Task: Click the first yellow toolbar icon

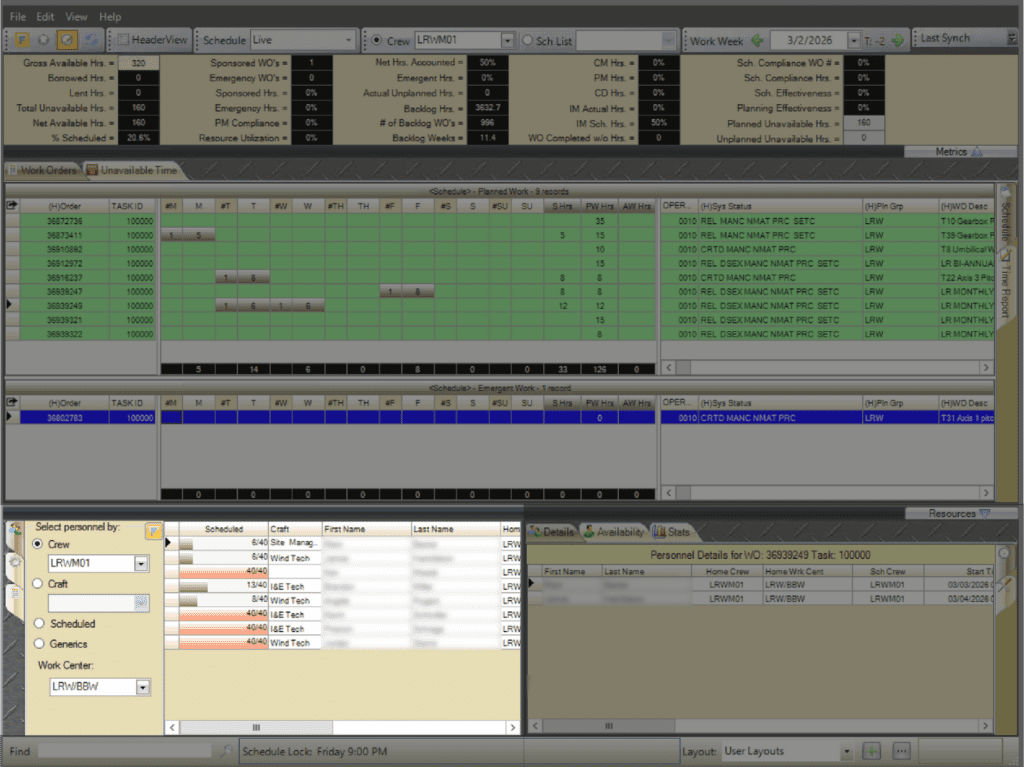Action: (x=22, y=40)
